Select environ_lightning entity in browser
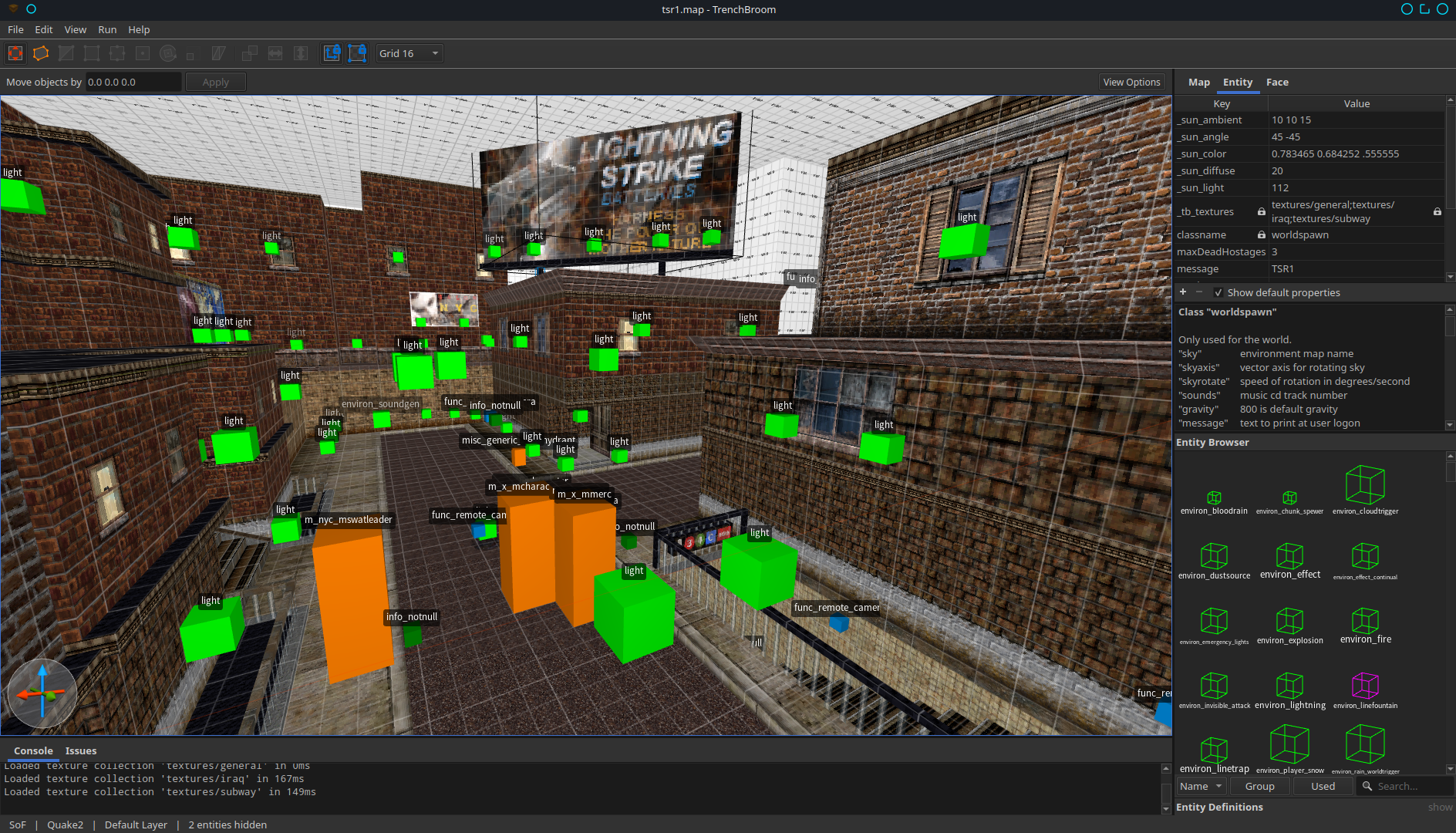1456x833 pixels. pyautogui.click(x=1289, y=690)
